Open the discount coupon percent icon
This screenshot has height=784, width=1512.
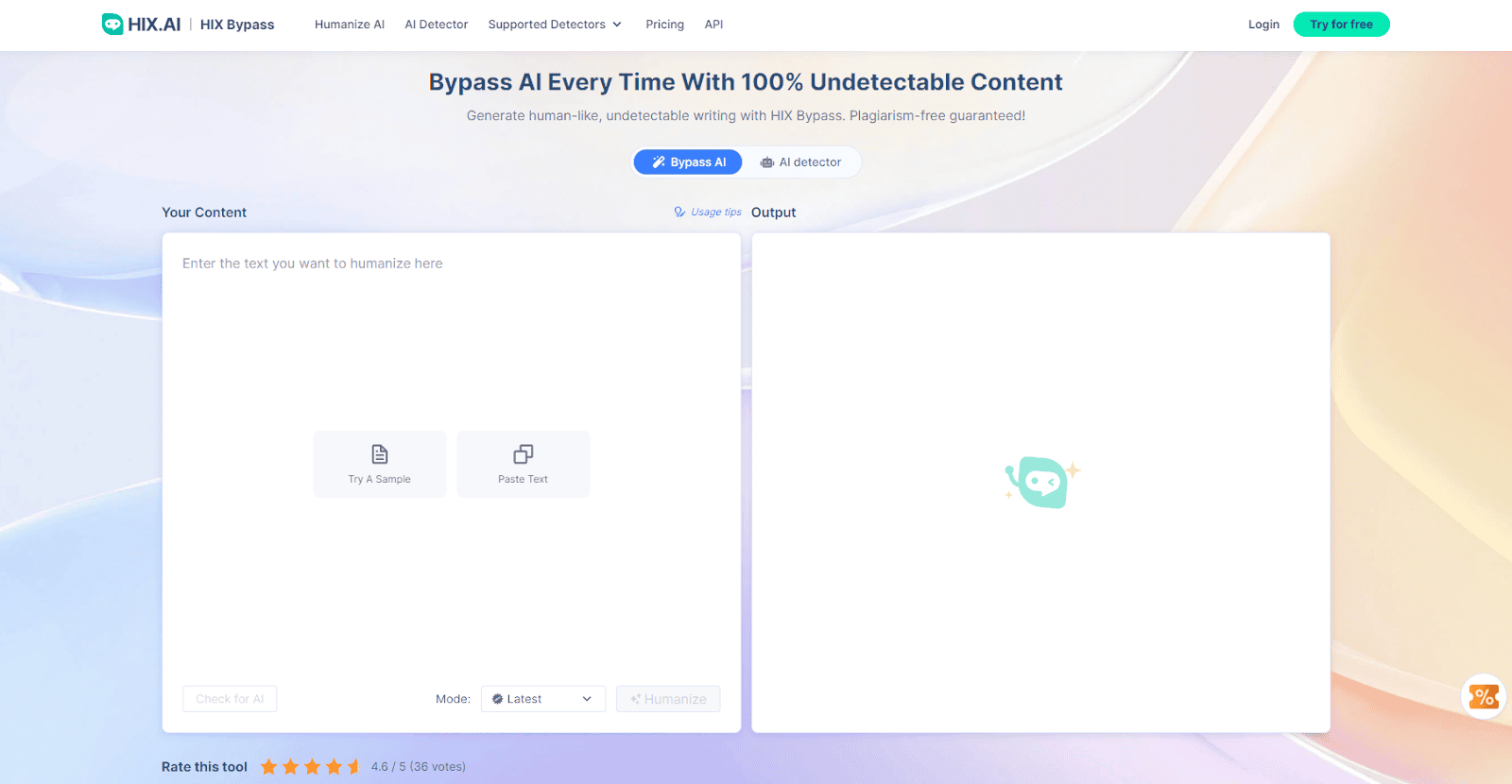[1484, 697]
